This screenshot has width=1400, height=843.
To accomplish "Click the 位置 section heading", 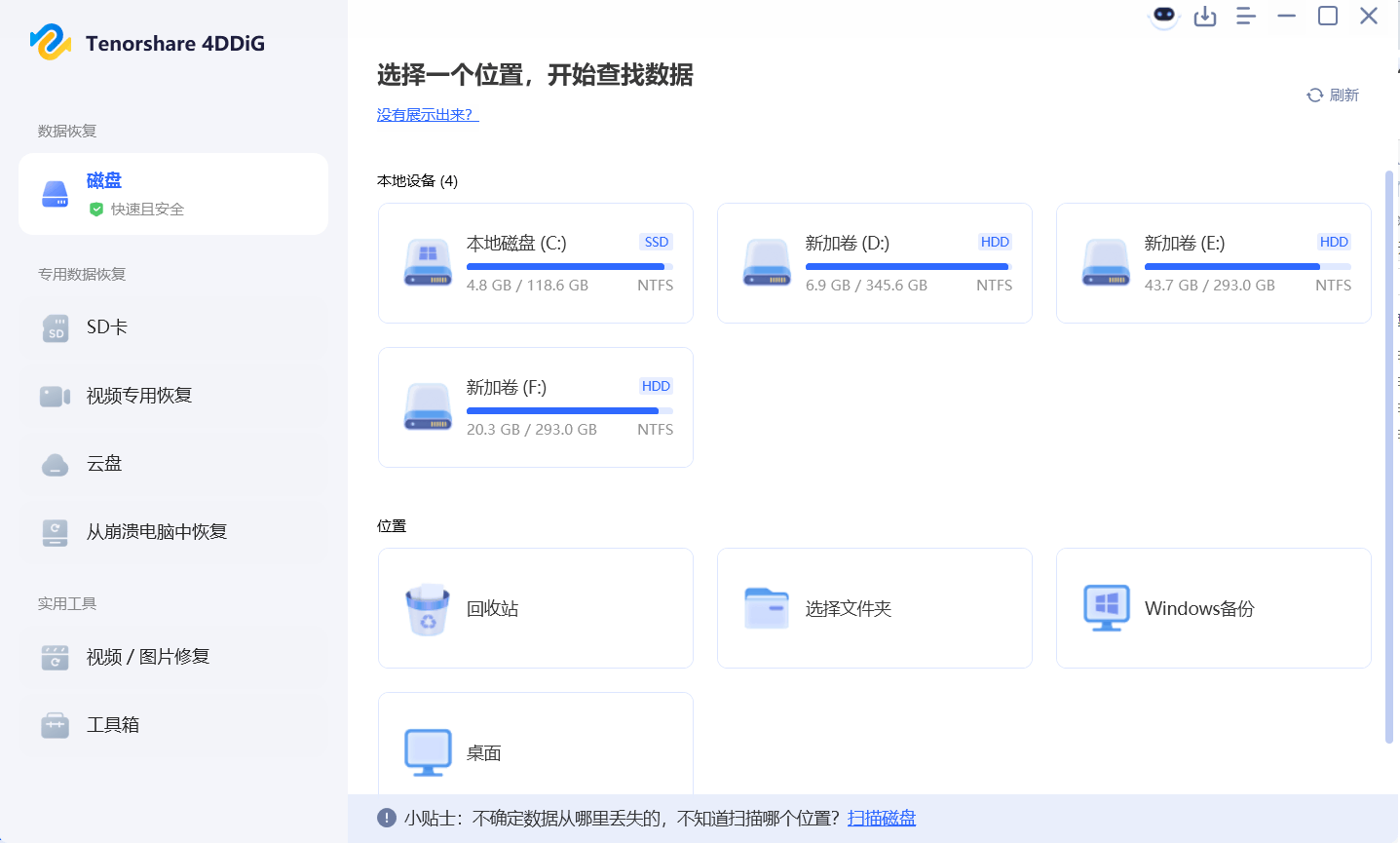I will [x=392, y=526].
